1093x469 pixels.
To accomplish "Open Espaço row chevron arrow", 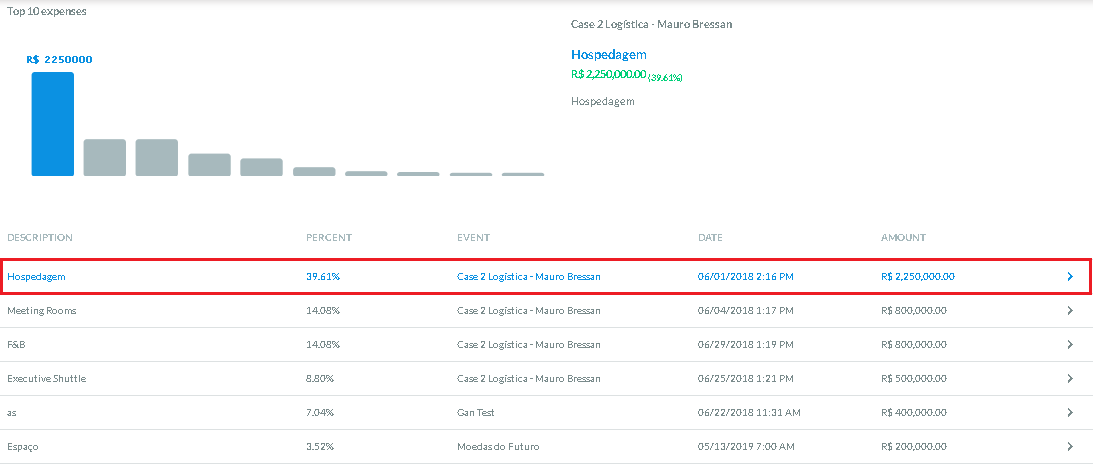I will point(1070,447).
